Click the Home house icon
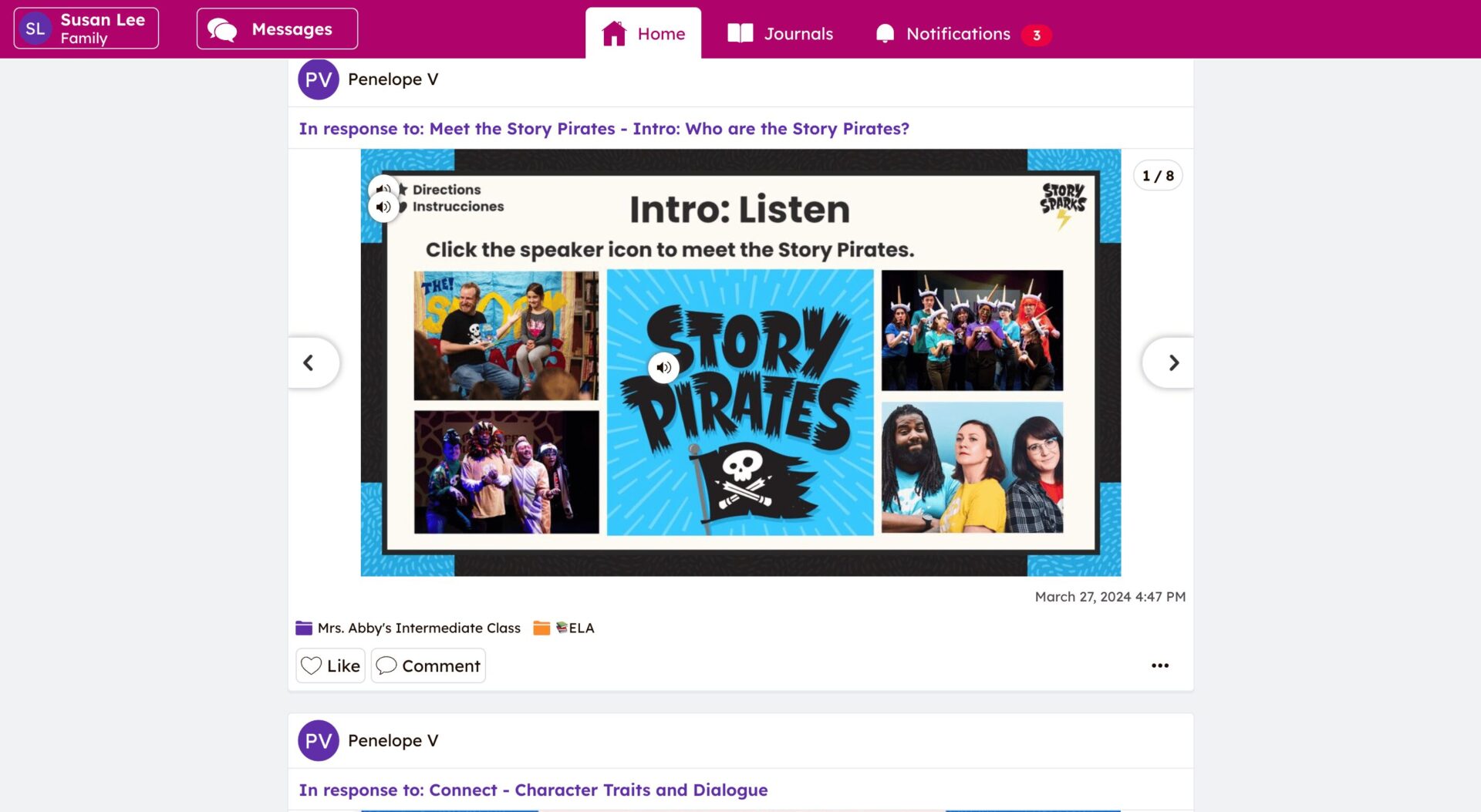1481x812 pixels. [614, 33]
